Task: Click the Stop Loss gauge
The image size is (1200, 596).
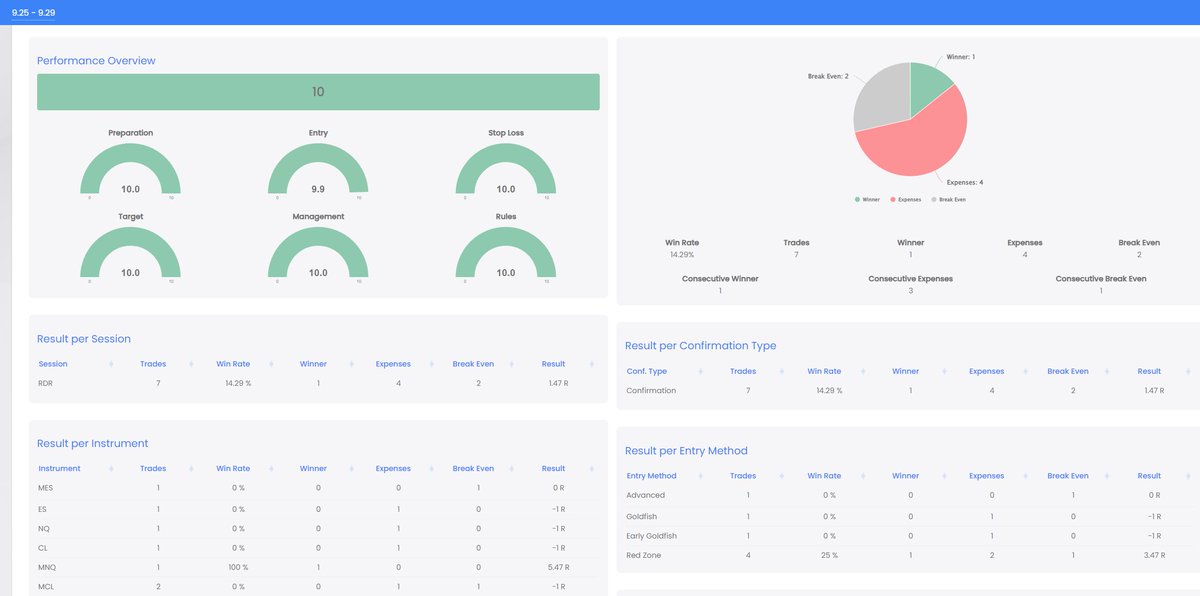Action: coord(506,168)
